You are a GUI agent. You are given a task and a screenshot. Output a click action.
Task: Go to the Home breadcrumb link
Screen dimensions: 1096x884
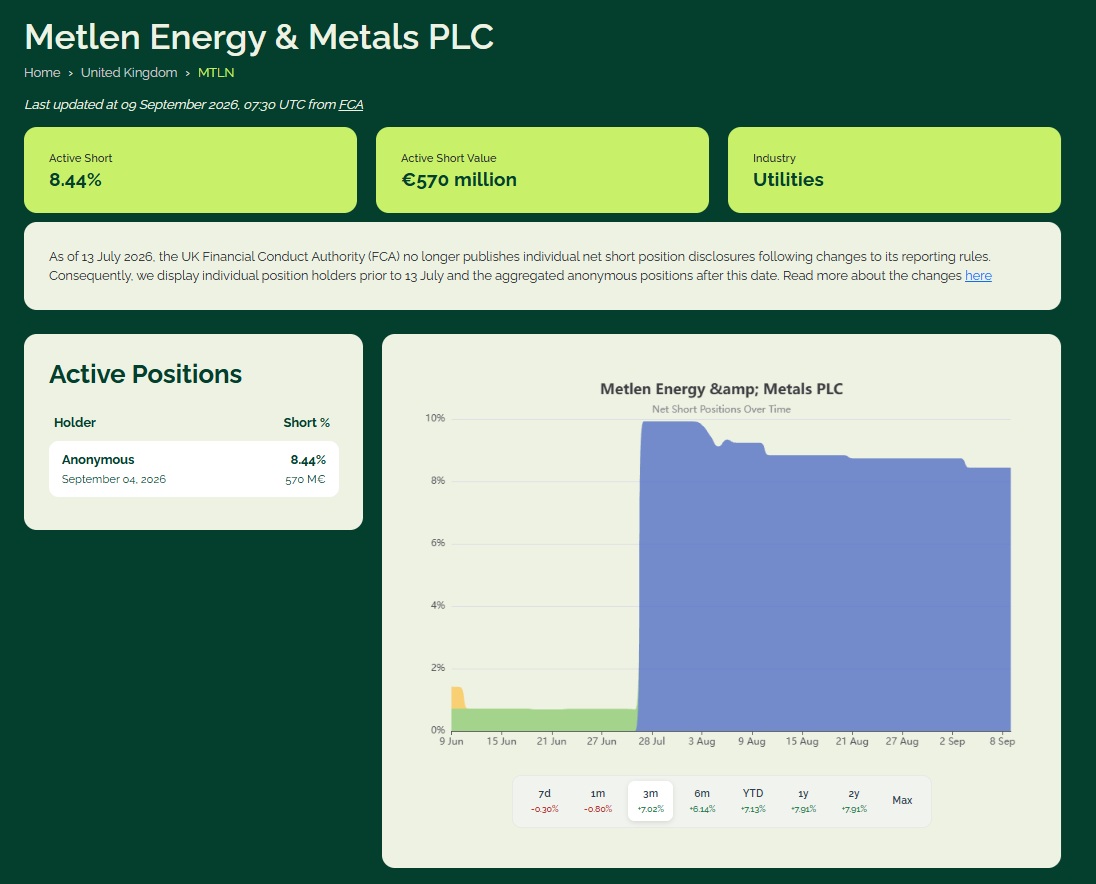tap(42, 73)
